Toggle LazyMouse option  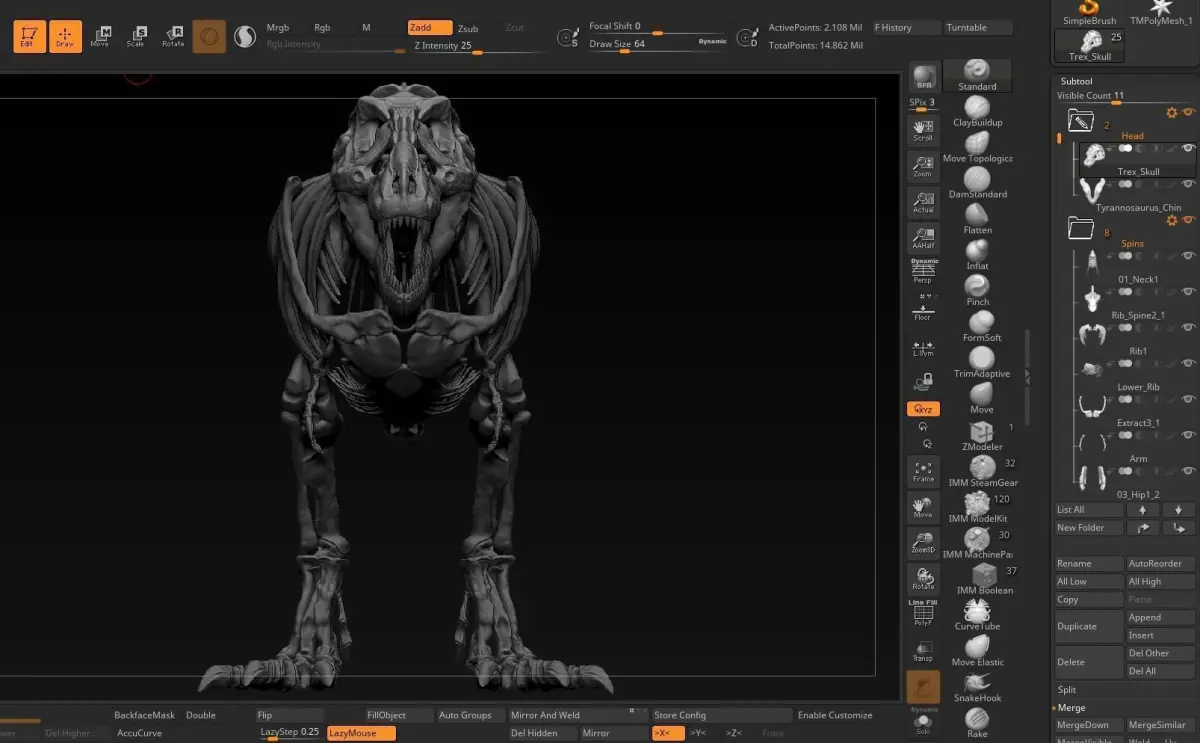tap(361, 733)
